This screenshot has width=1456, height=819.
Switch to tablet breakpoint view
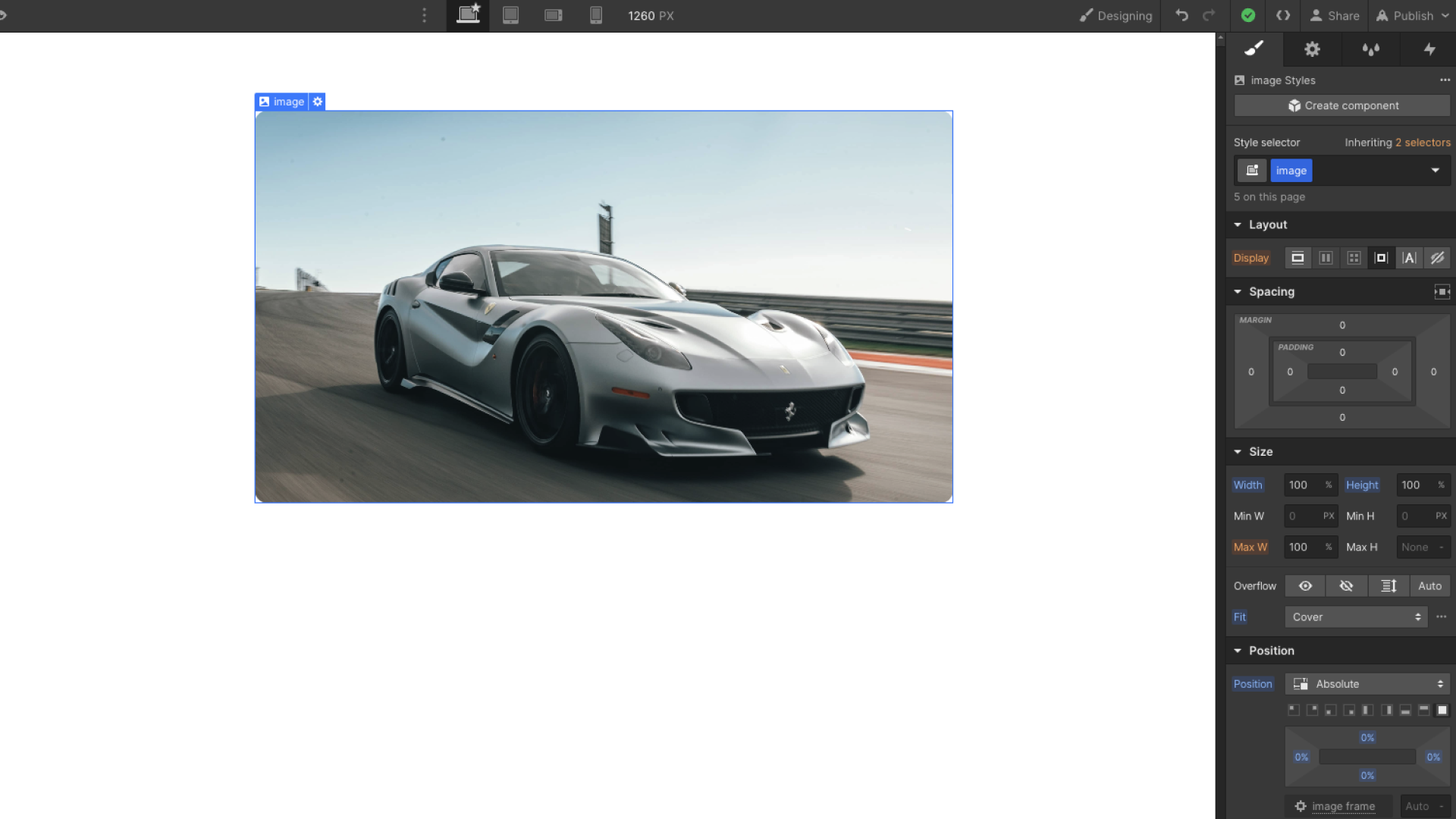point(510,15)
